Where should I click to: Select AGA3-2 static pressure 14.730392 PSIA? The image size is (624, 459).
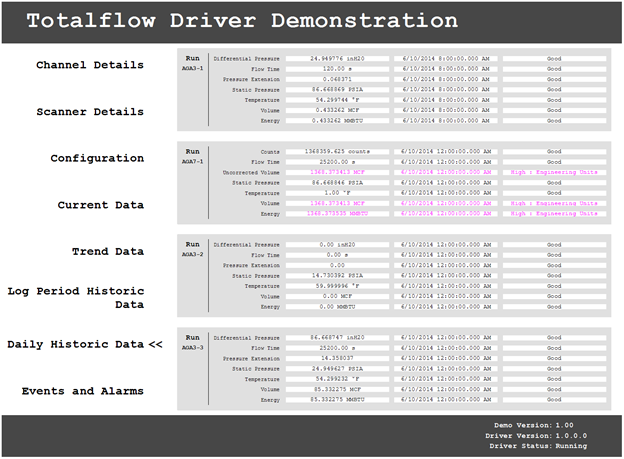point(337,275)
